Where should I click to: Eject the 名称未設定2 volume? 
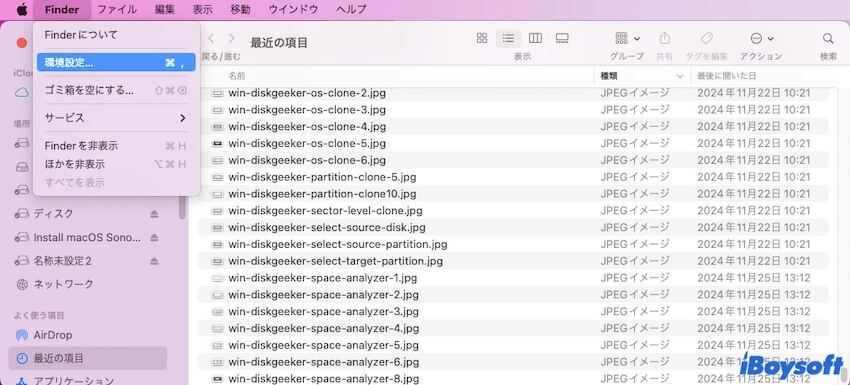pyautogui.click(x=154, y=261)
